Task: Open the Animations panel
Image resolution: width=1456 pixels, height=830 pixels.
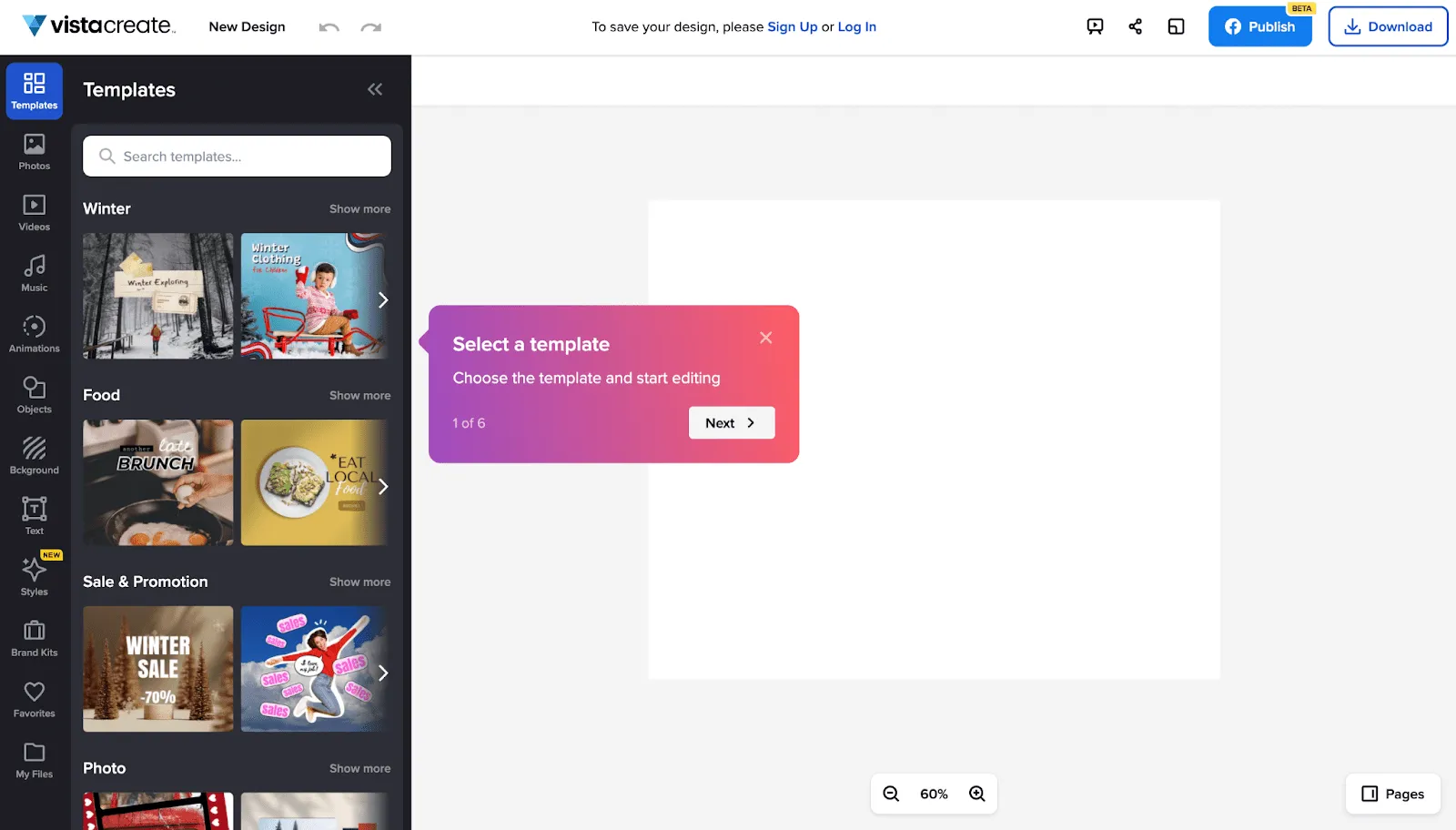Action: [x=35, y=335]
